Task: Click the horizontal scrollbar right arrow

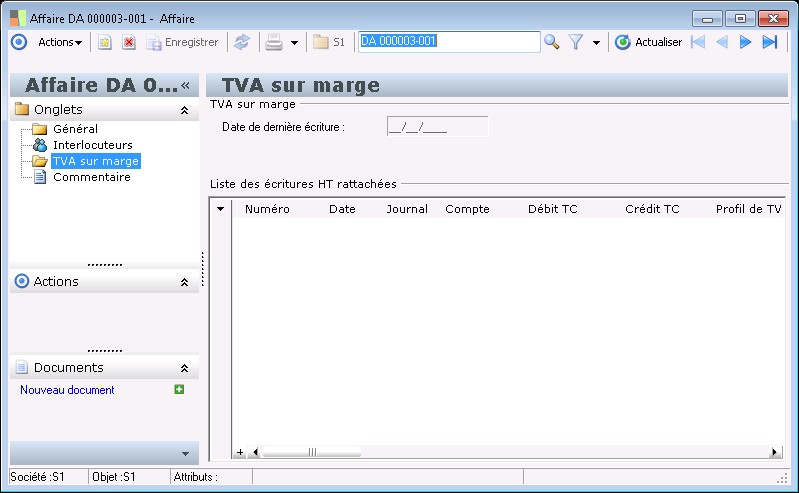Action: pos(775,452)
